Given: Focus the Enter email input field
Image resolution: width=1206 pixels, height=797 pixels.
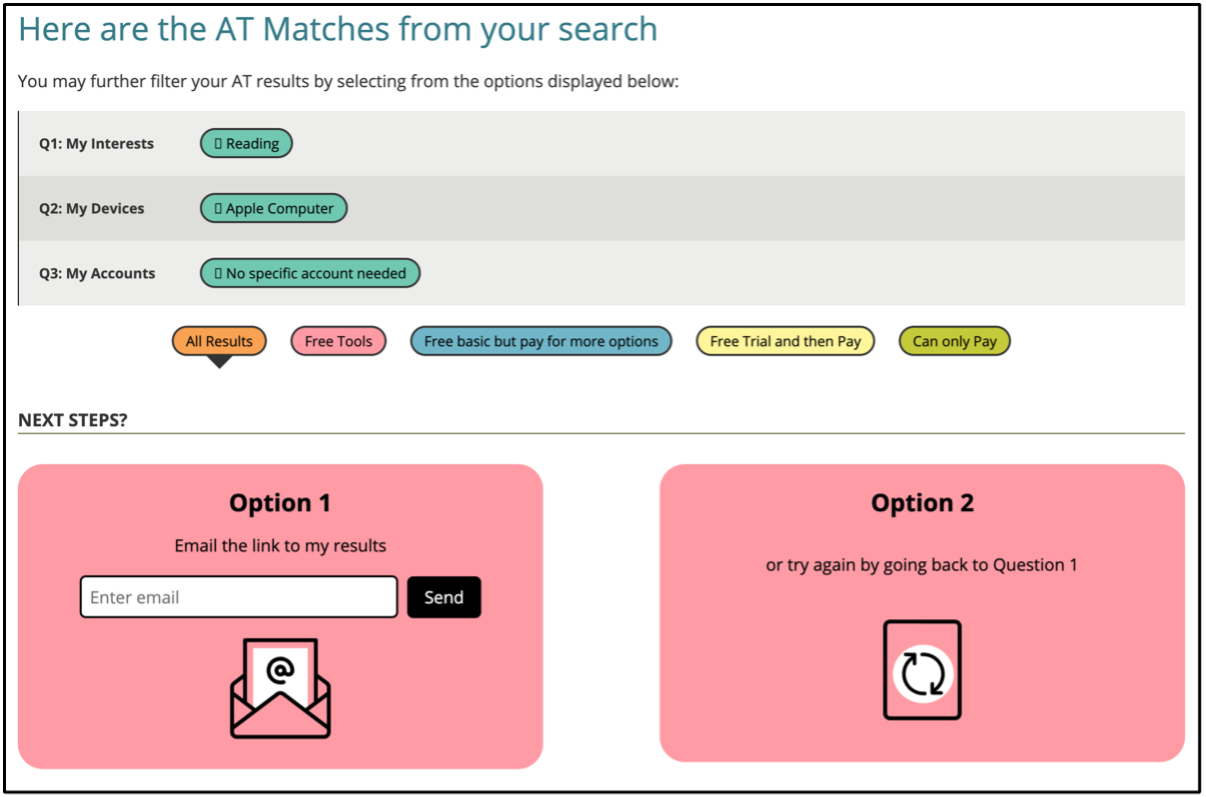Looking at the screenshot, I should pyautogui.click(x=239, y=597).
